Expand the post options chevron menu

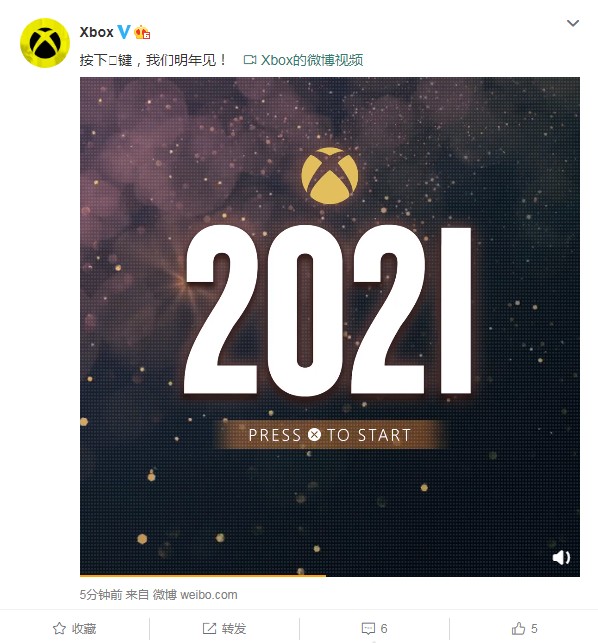(x=573, y=23)
